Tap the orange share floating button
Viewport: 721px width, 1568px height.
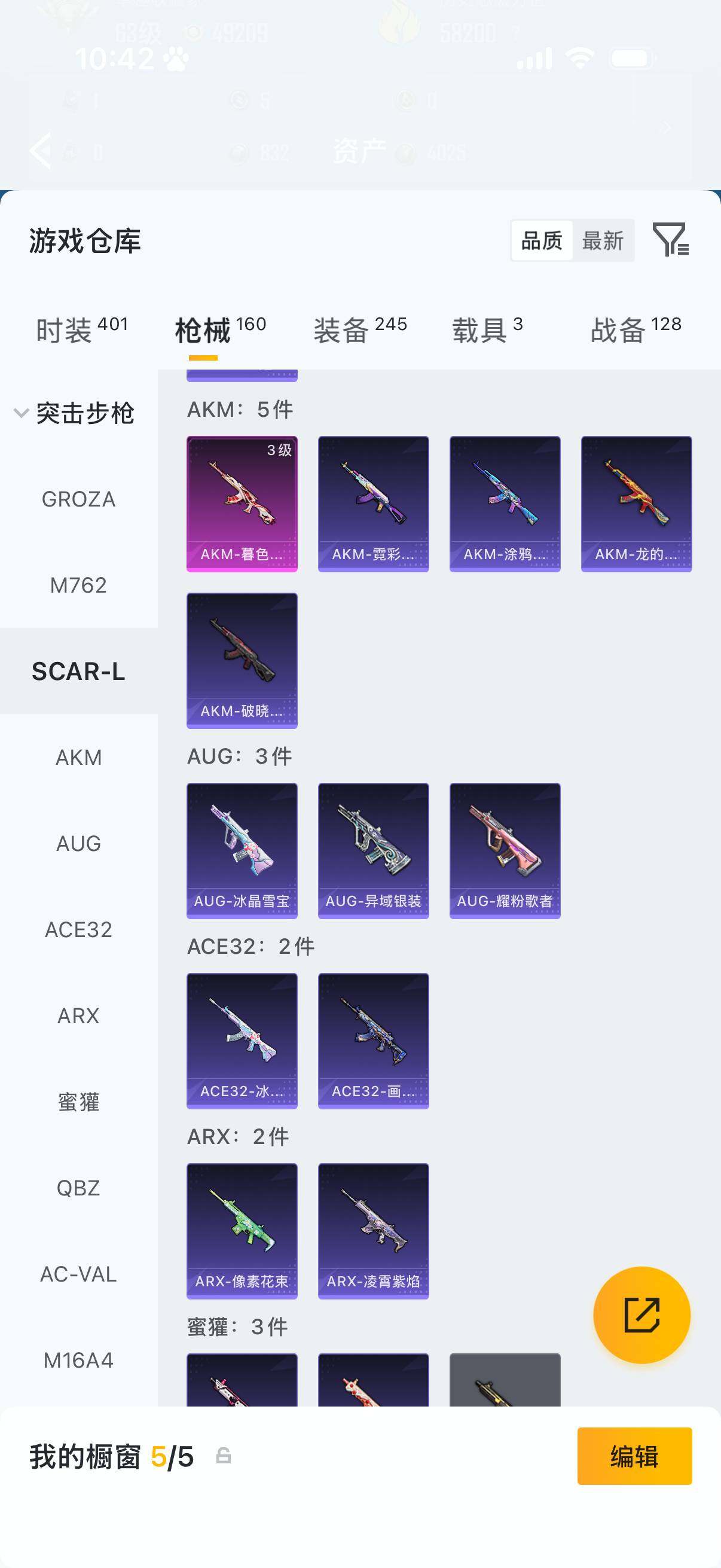(641, 1315)
